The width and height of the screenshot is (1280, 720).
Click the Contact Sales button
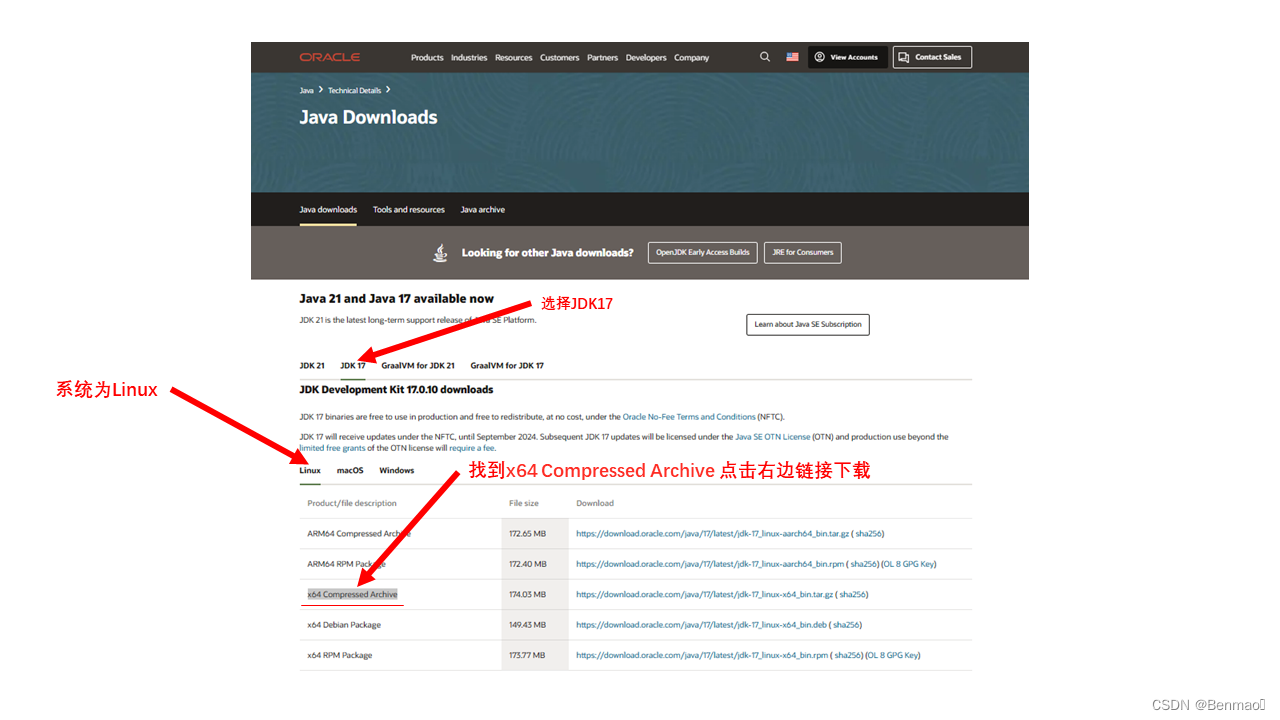(x=932, y=57)
